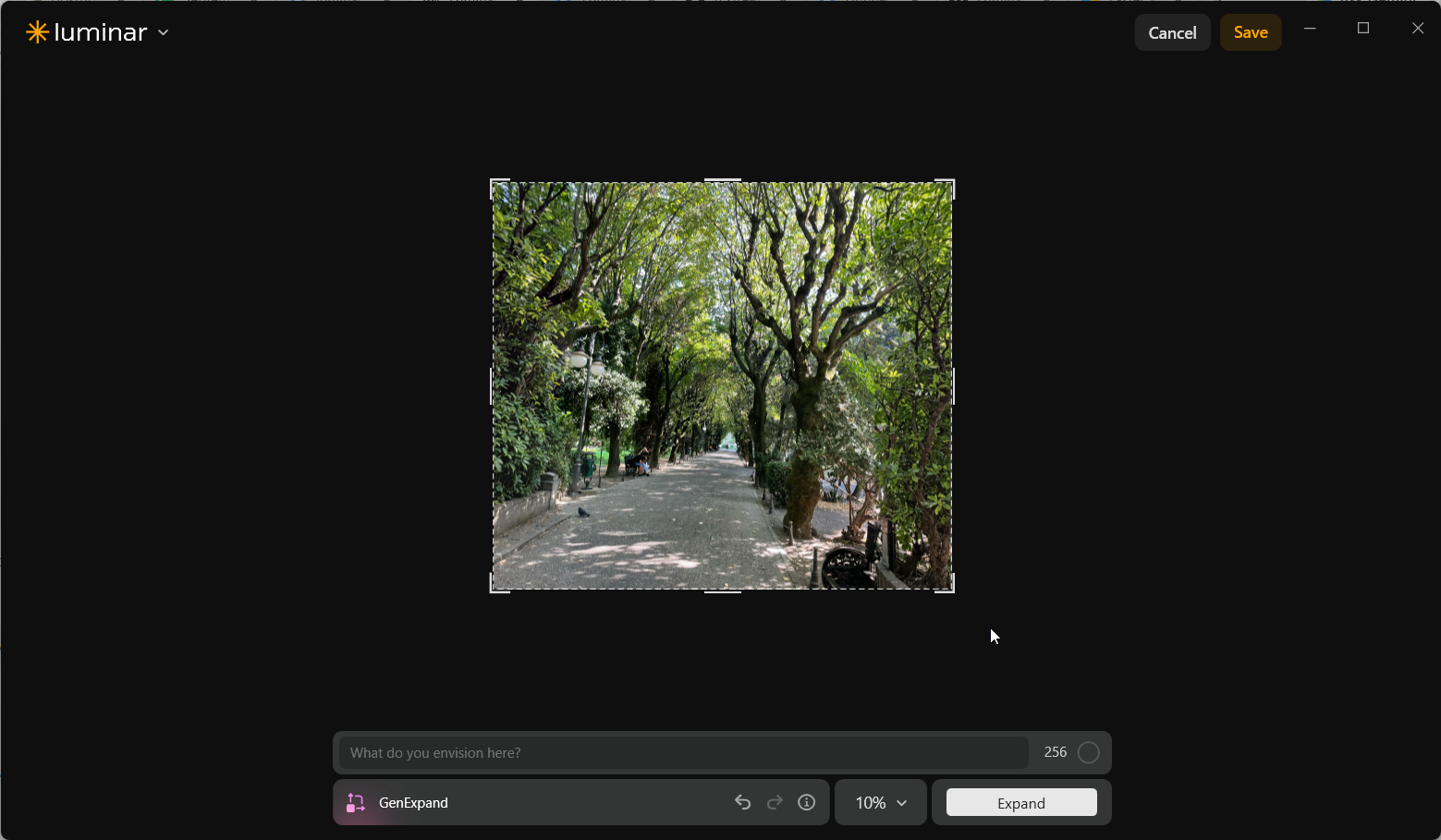Open the 10% zoom dropdown

pyautogui.click(x=881, y=802)
